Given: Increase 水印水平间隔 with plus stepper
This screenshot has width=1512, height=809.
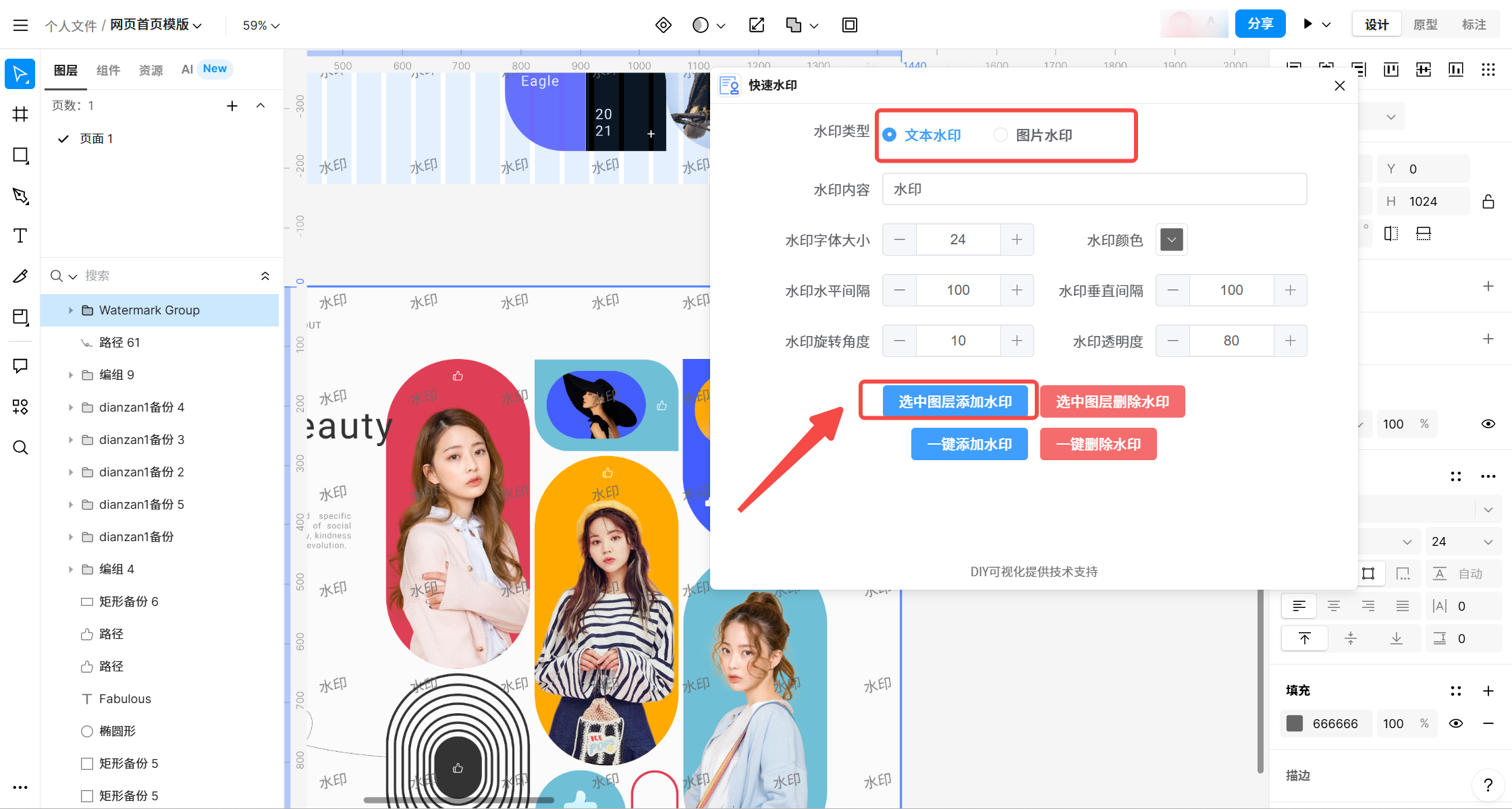Looking at the screenshot, I should click(x=1017, y=290).
